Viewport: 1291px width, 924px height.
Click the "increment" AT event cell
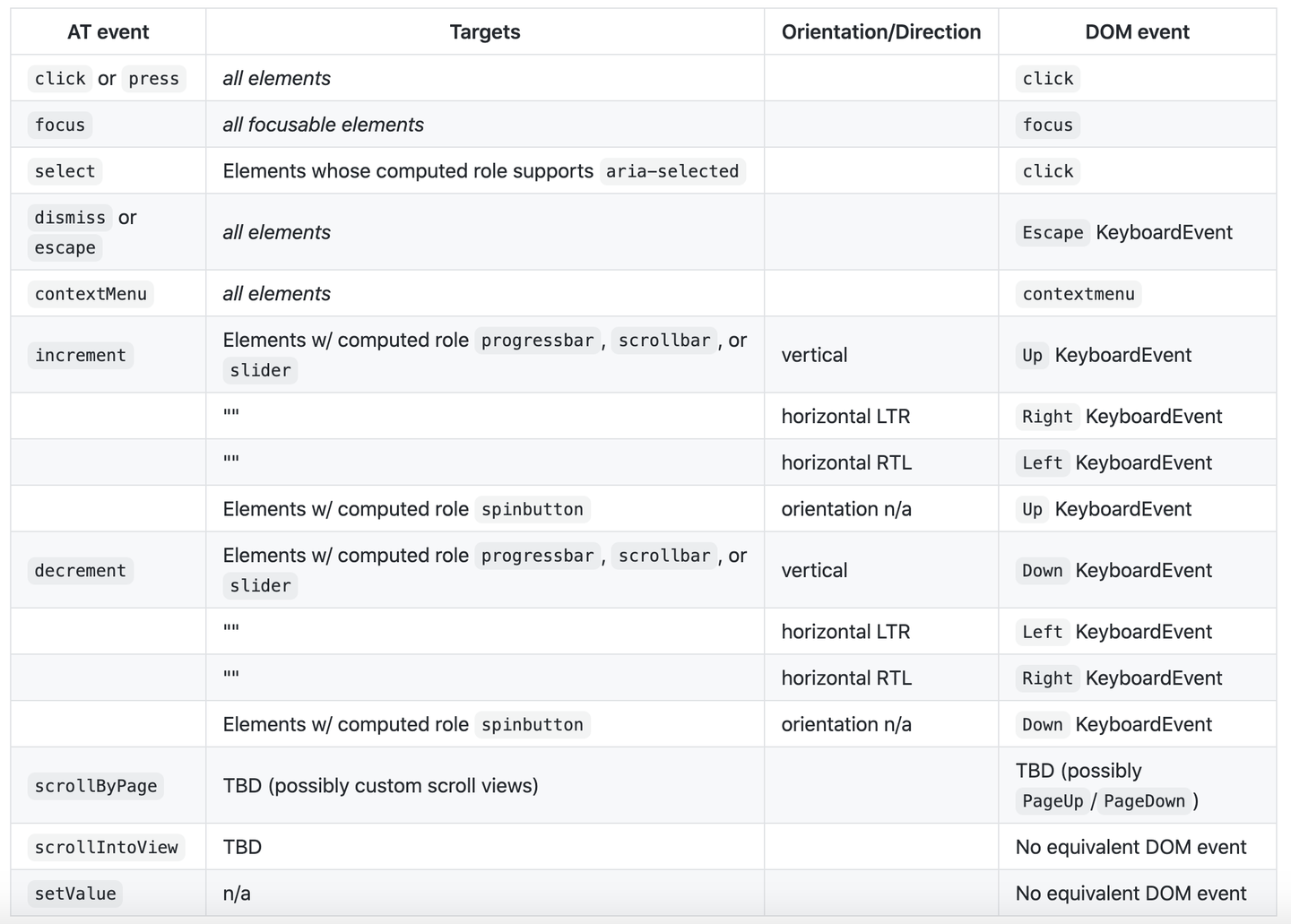point(81,356)
